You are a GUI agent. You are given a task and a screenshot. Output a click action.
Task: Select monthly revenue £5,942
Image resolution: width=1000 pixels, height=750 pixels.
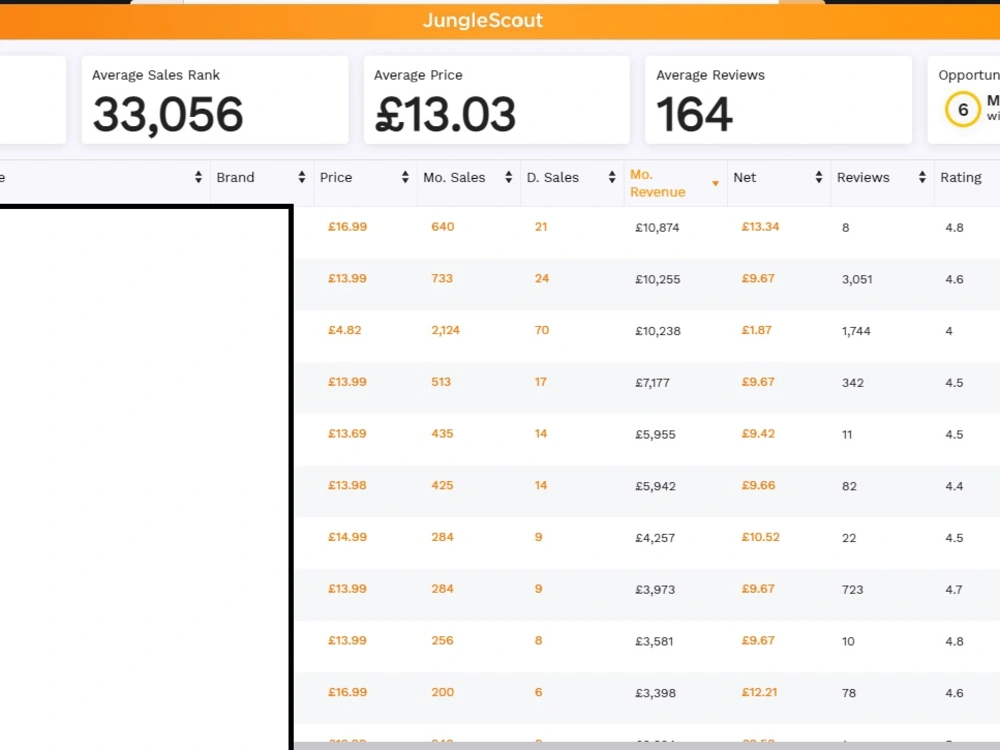tap(655, 485)
